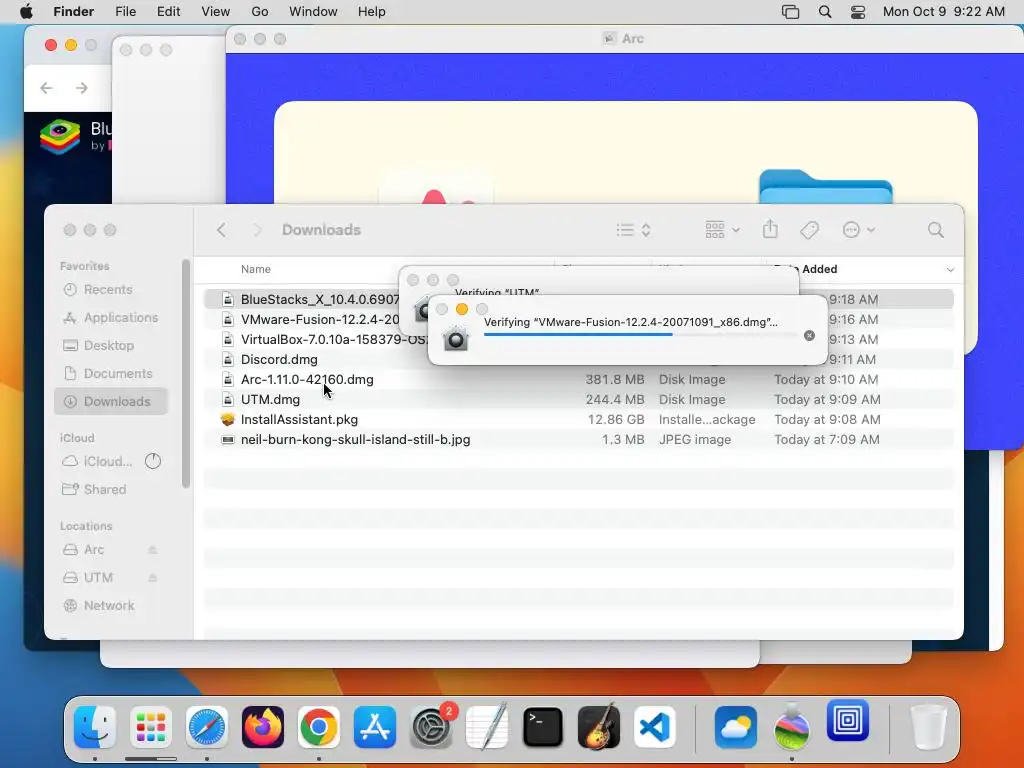Open the Help menu
The width and height of the screenshot is (1024, 768).
(372, 12)
